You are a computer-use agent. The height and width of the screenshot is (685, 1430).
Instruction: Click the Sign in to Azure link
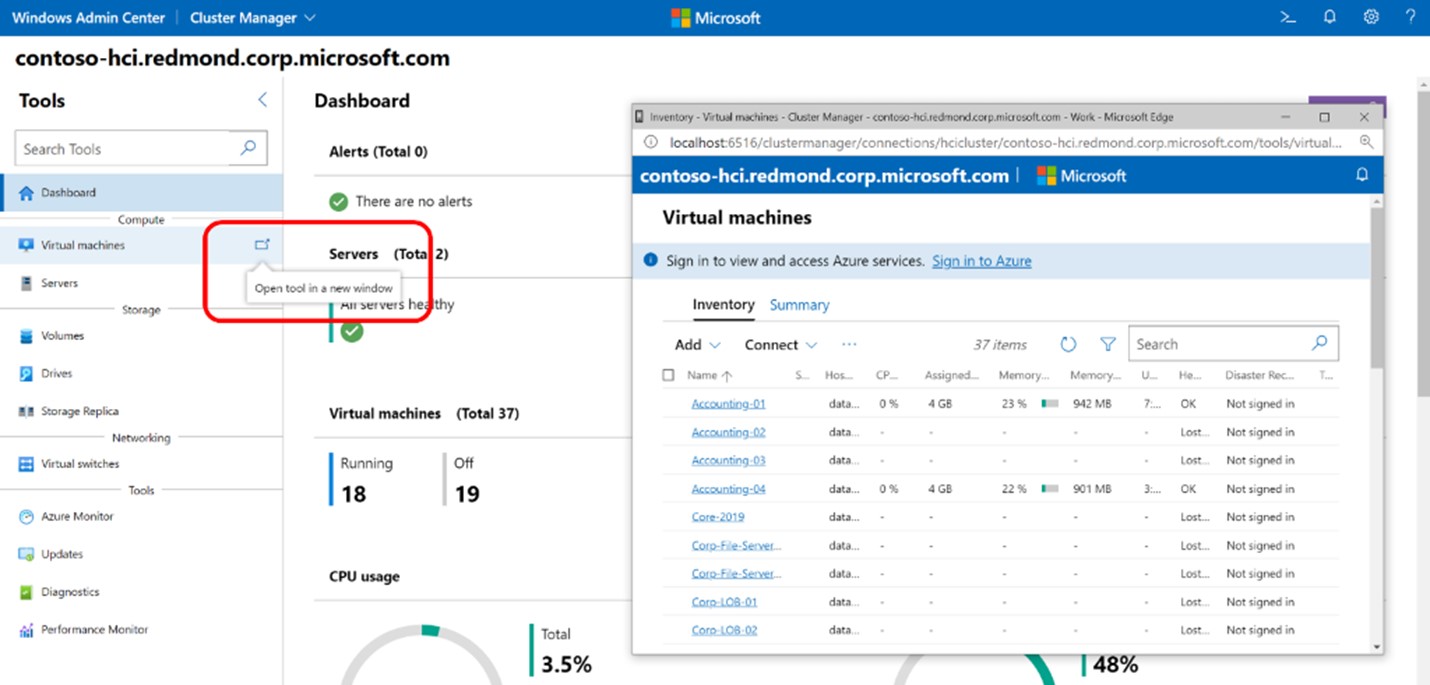981,260
